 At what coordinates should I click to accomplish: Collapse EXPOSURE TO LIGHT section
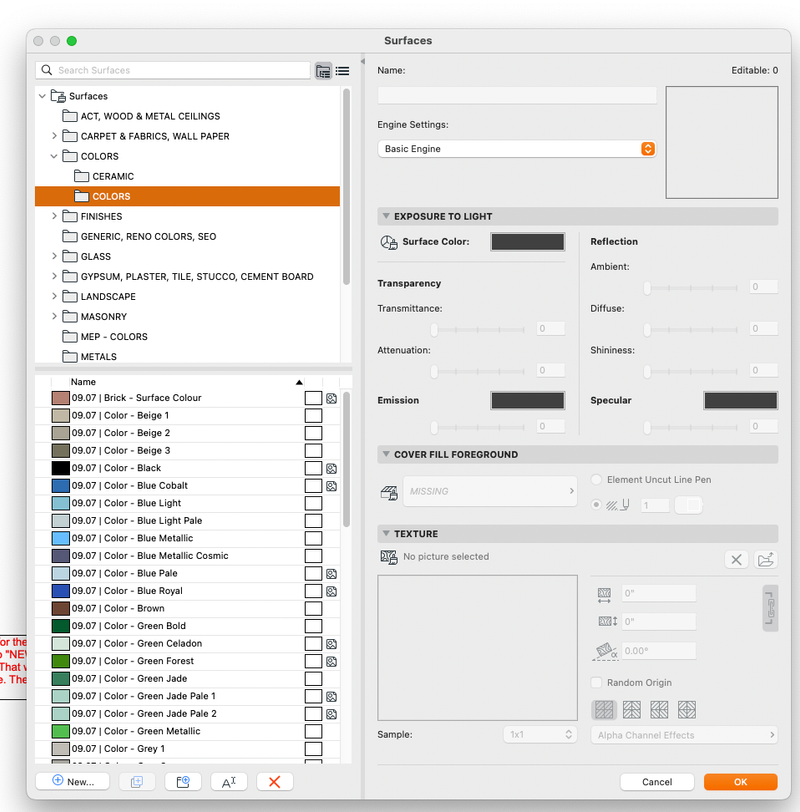[x=386, y=216]
